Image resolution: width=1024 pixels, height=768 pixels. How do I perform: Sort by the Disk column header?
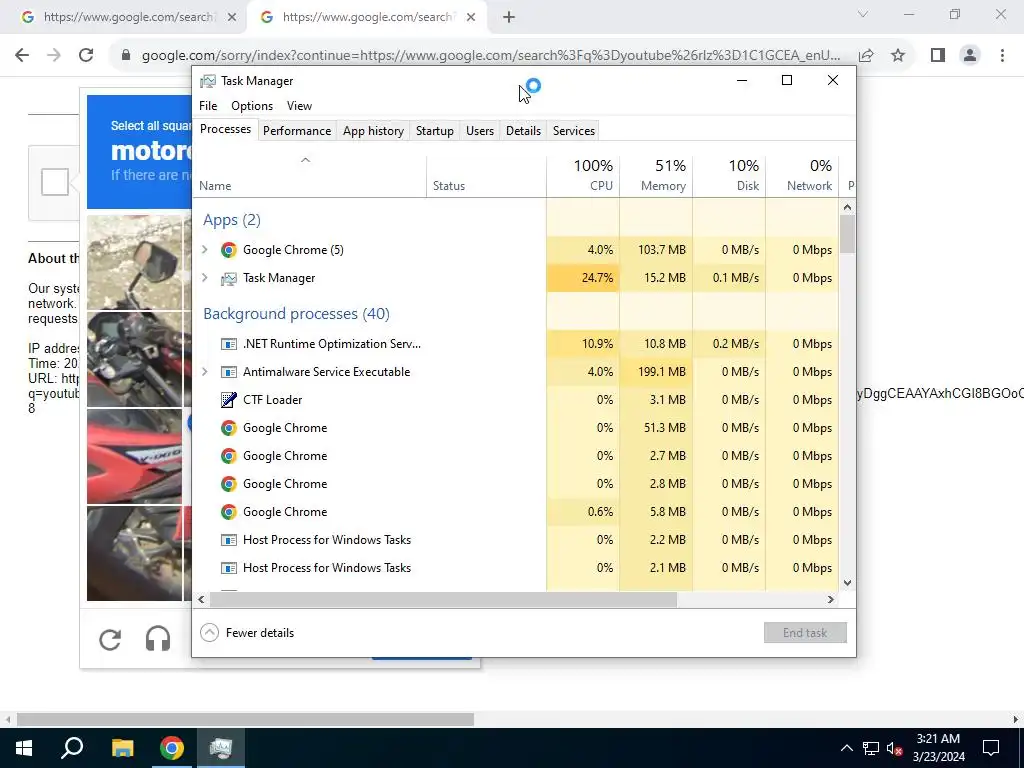pos(729,175)
